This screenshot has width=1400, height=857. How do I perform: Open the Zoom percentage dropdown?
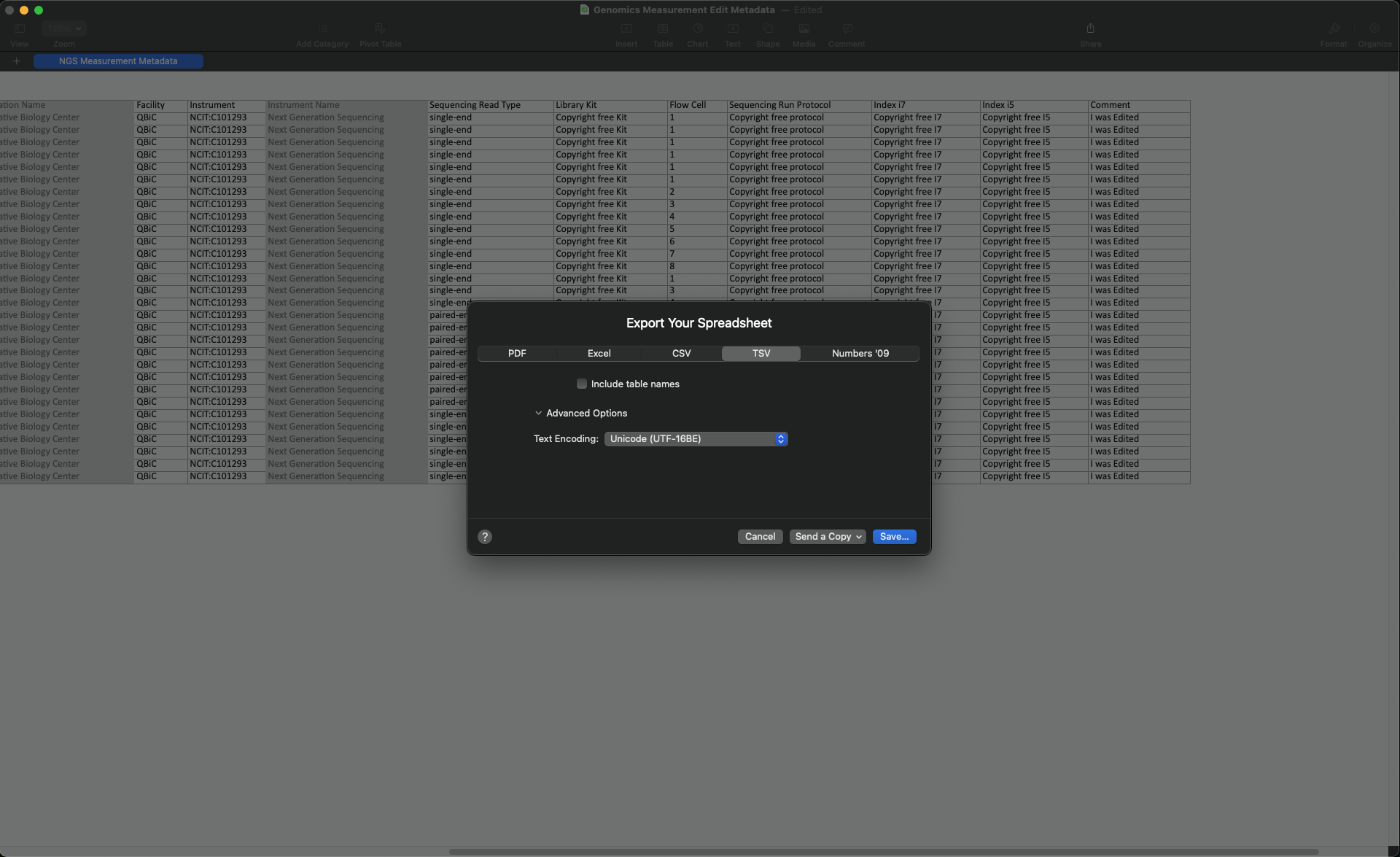tap(64, 28)
